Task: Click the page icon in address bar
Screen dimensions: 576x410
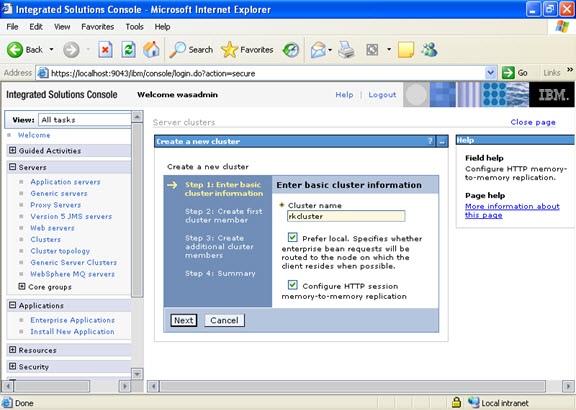Action: coord(43,73)
